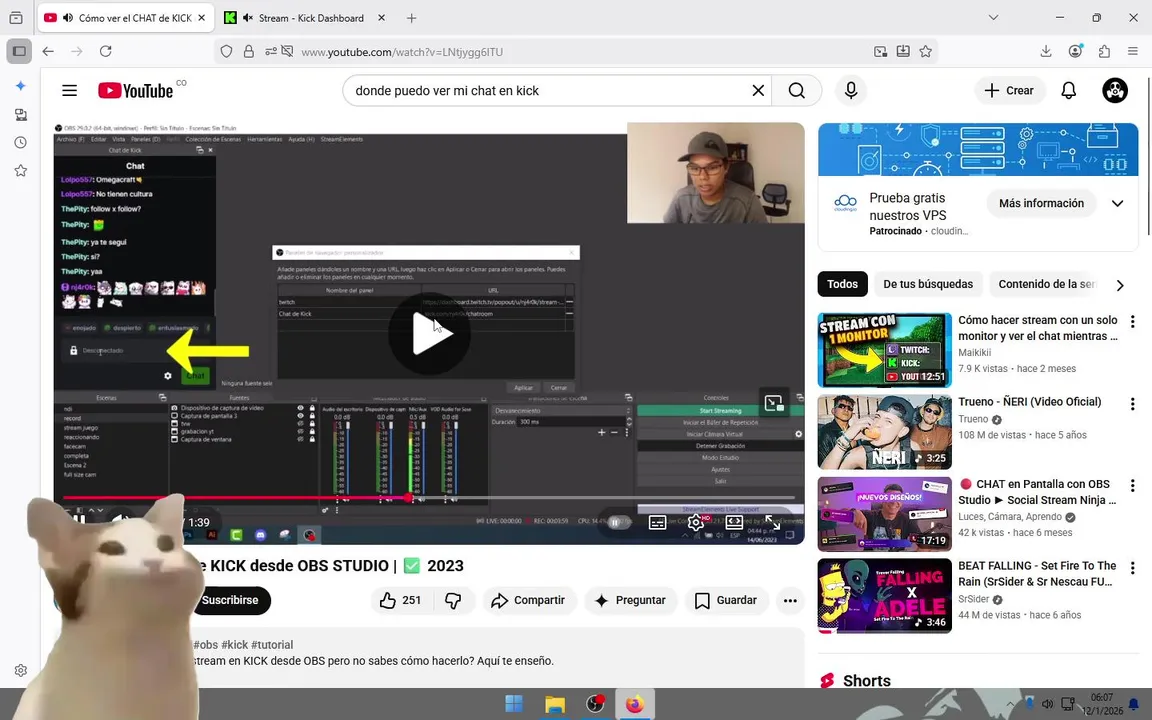Select the Cómo ver el CHAT tab
Screen dimensions: 1152x720
pyautogui.click(x=126, y=18)
